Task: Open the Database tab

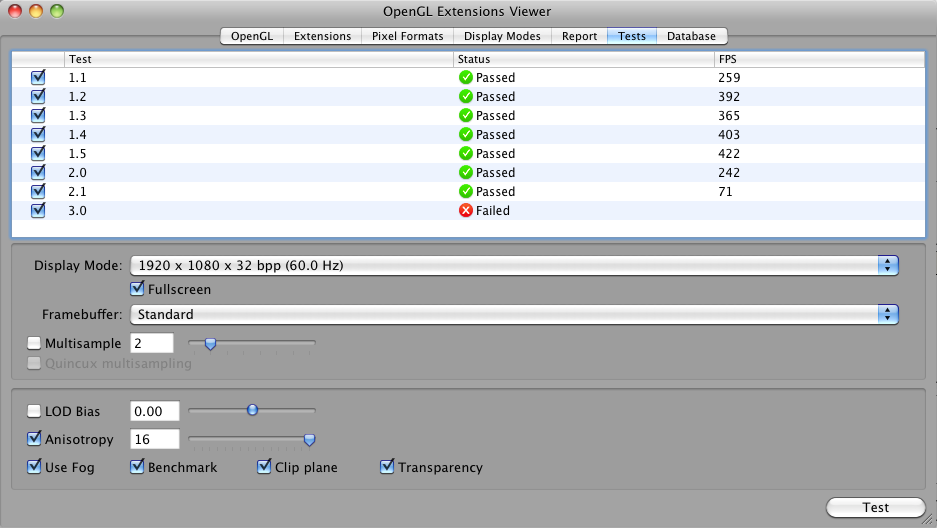Action: (x=691, y=36)
